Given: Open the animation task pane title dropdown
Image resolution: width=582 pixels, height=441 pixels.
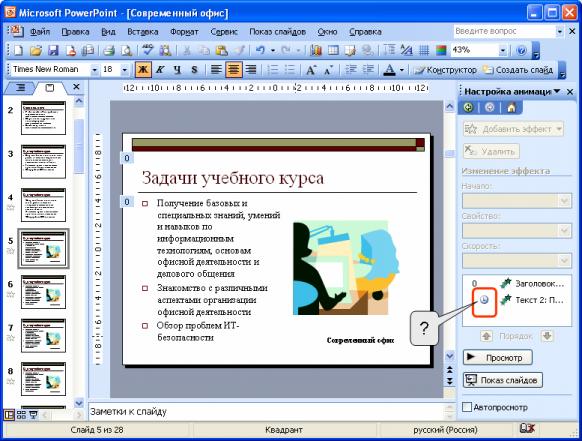Looking at the screenshot, I should 556,91.
